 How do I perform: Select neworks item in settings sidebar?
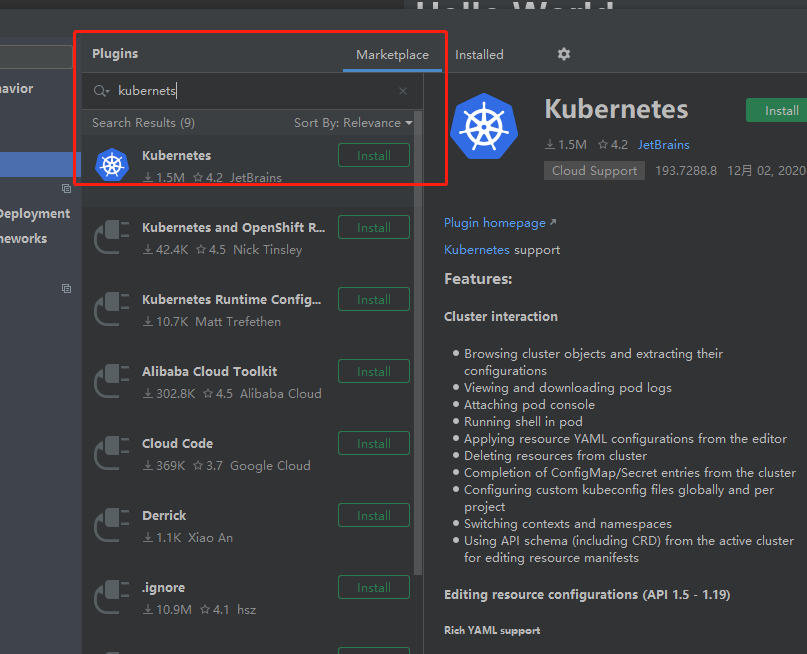pos(23,239)
